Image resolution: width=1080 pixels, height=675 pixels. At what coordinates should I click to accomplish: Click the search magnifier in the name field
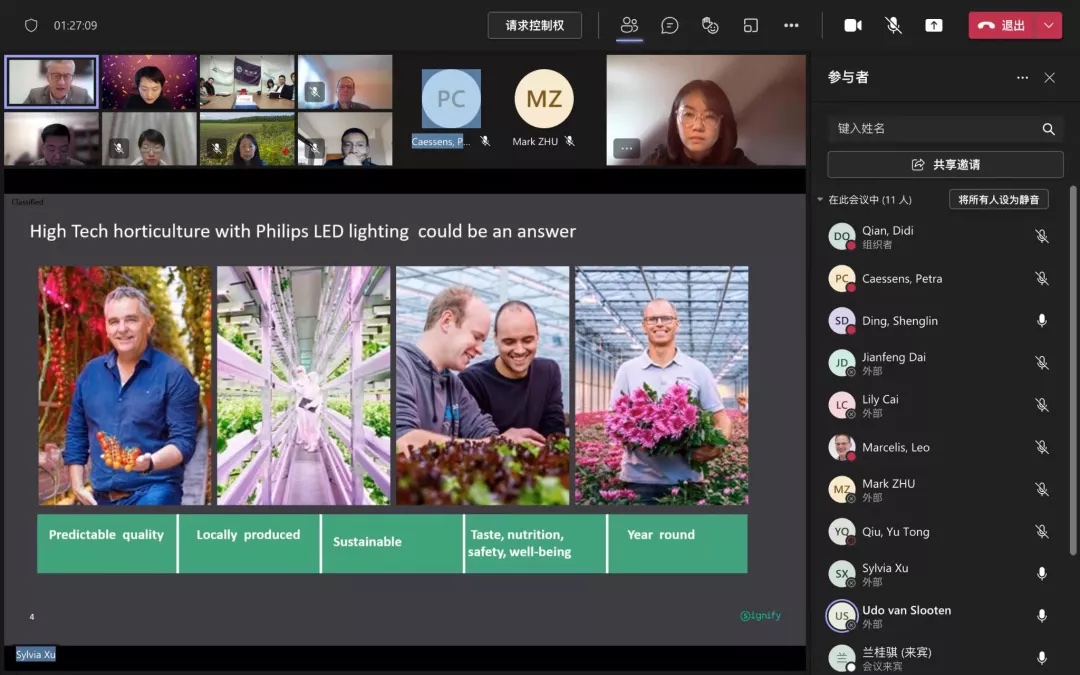point(1048,129)
